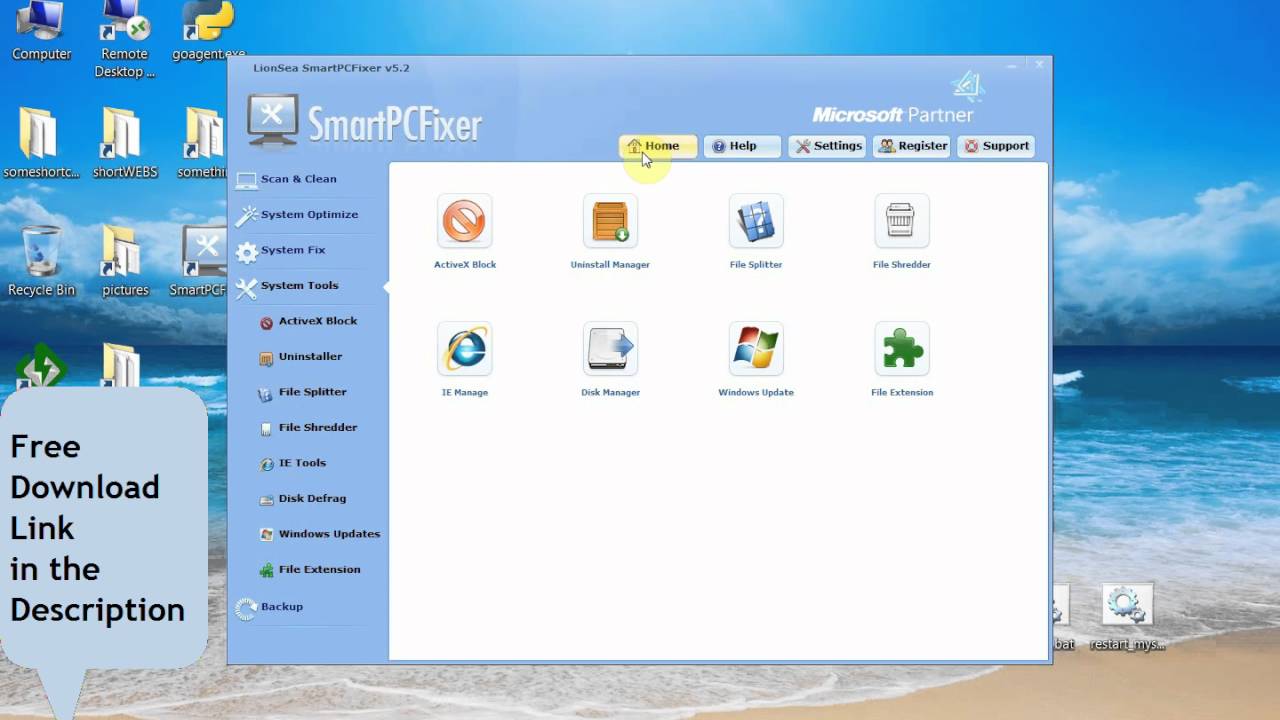Select the shortWEBS folder on desktop
The height and width of the screenshot is (720, 1280).
coord(124,142)
